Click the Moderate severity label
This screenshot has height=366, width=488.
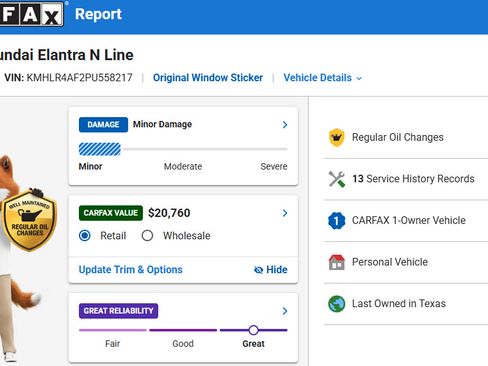183,166
